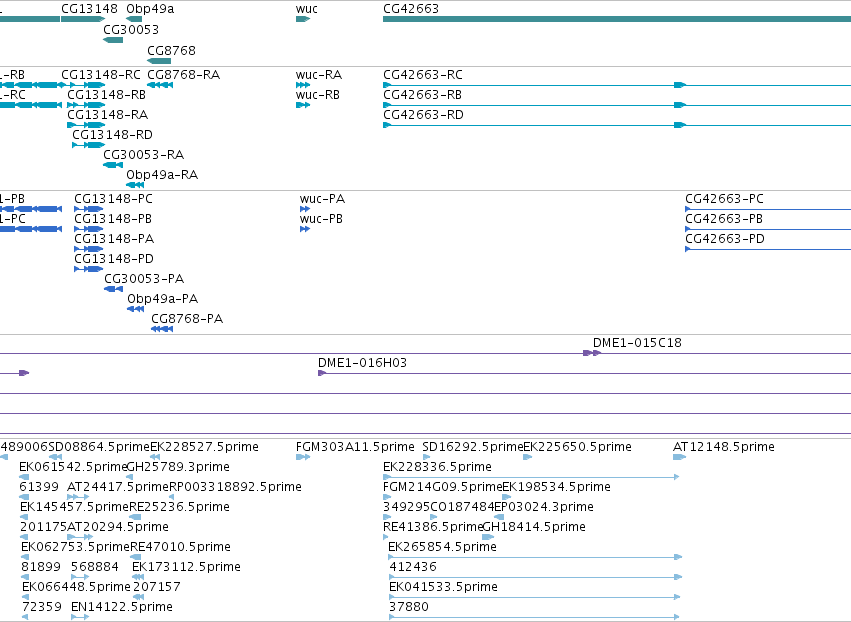The image size is (851, 622).
Task: Click the CG13148 gene label
Action: pos(89,9)
